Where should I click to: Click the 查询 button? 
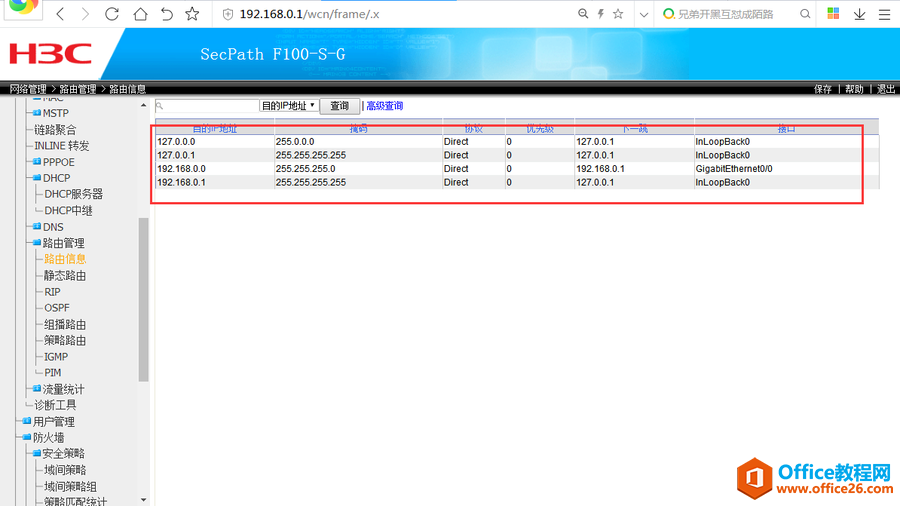pyautogui.click(x=339, y=106)
